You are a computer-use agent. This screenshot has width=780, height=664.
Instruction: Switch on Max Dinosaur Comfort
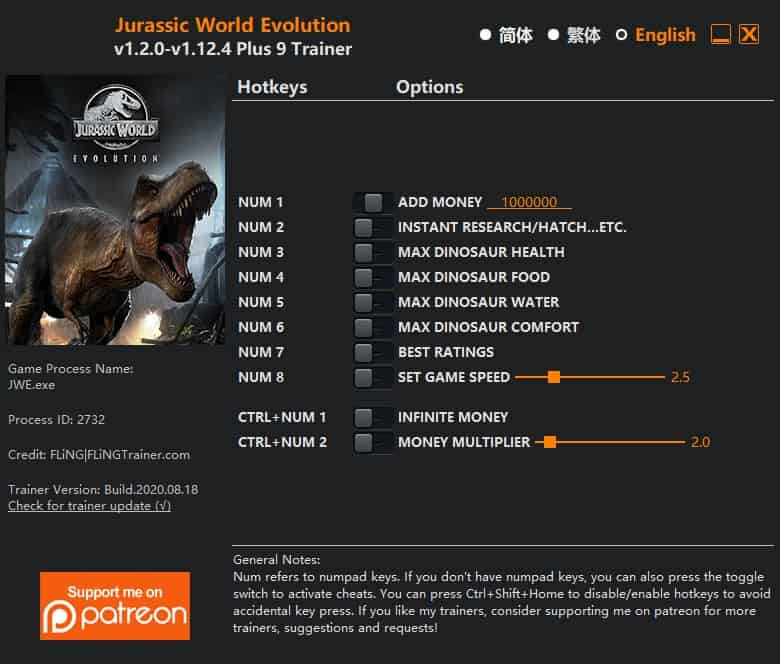click(x=373, y=328)
